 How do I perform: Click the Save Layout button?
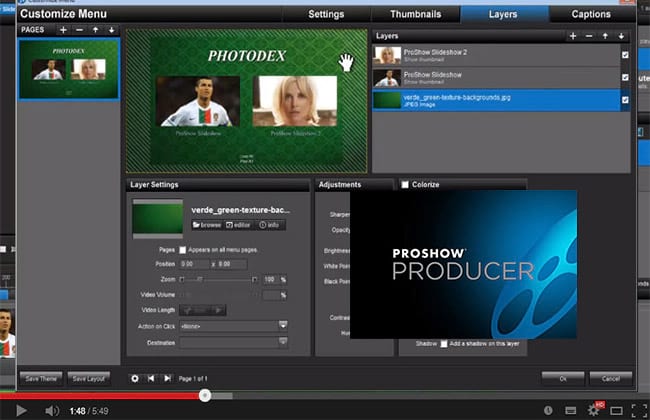click(x=89, y=379)
